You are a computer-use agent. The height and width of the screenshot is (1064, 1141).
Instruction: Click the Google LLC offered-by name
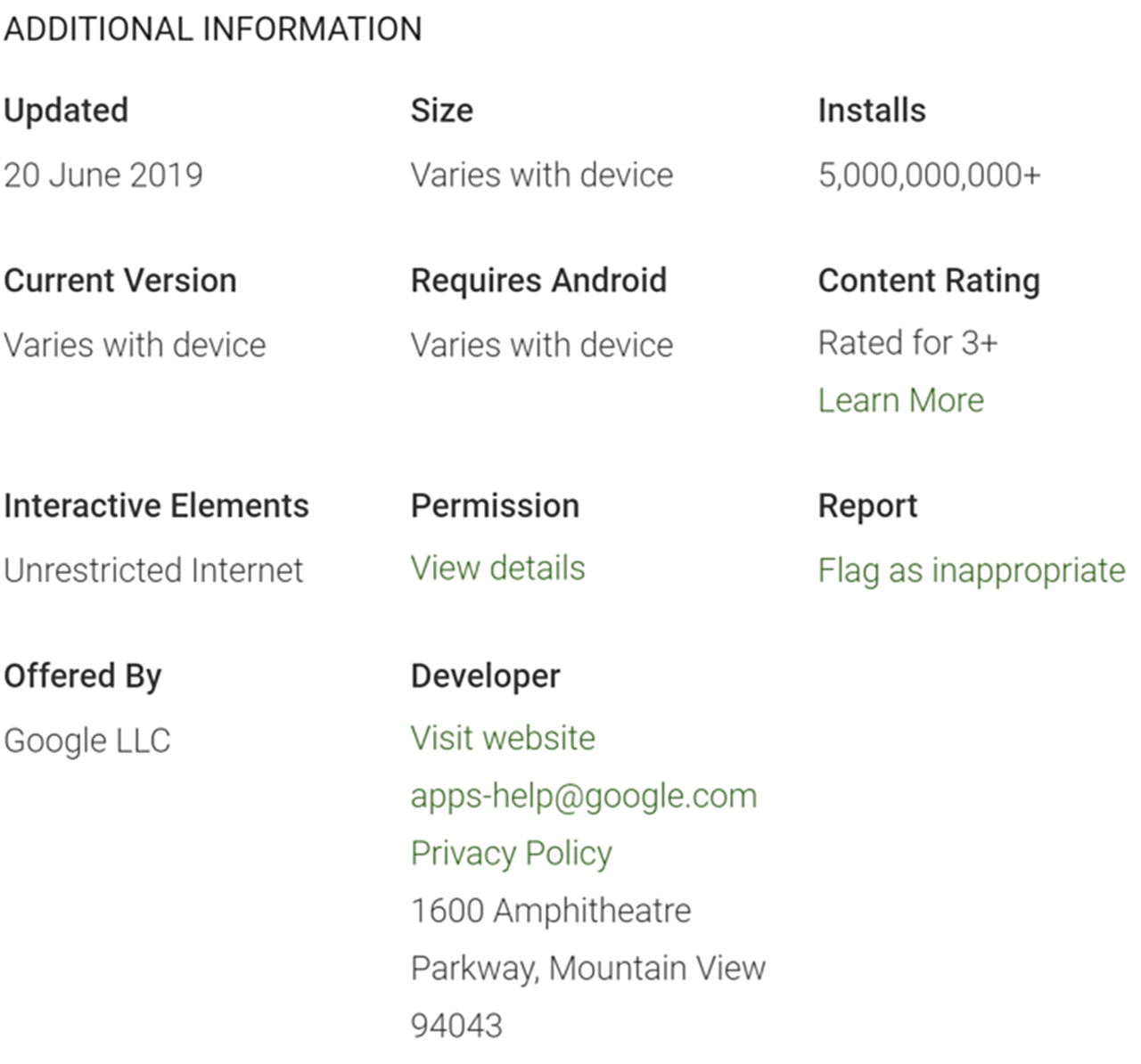tap(87, 741)
